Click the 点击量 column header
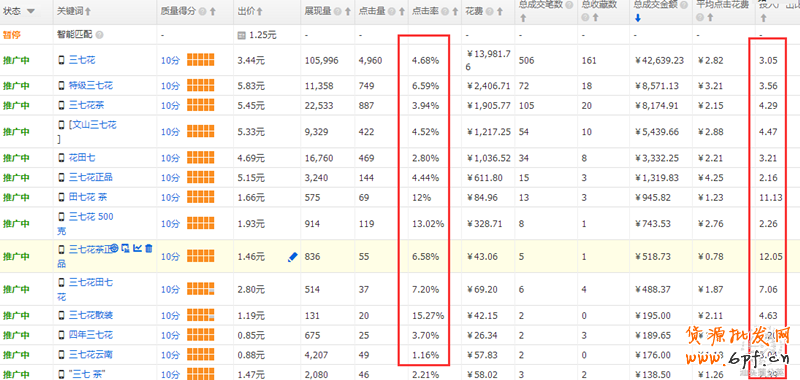 coord(372,11)
